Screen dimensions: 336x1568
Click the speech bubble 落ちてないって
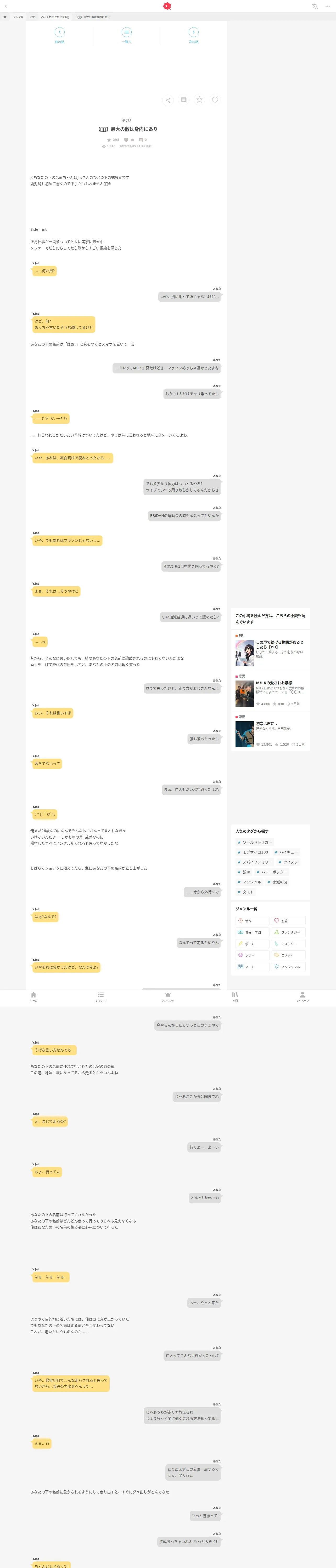tap(47, 763)
